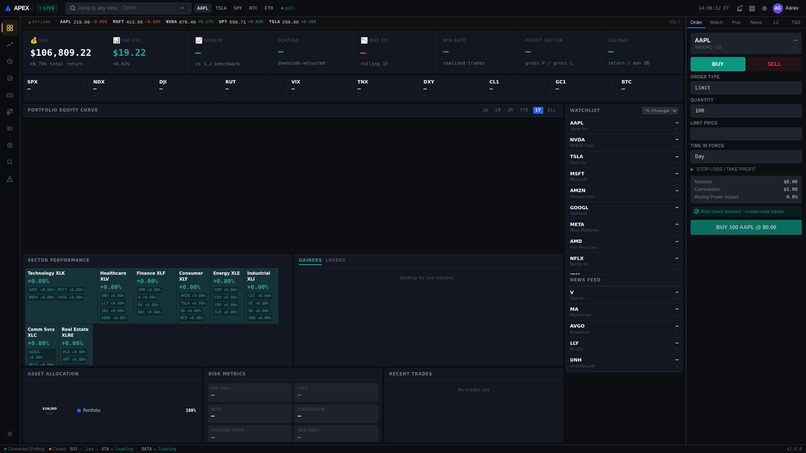Open the % Change watchlist dropdown

[660, 111]
